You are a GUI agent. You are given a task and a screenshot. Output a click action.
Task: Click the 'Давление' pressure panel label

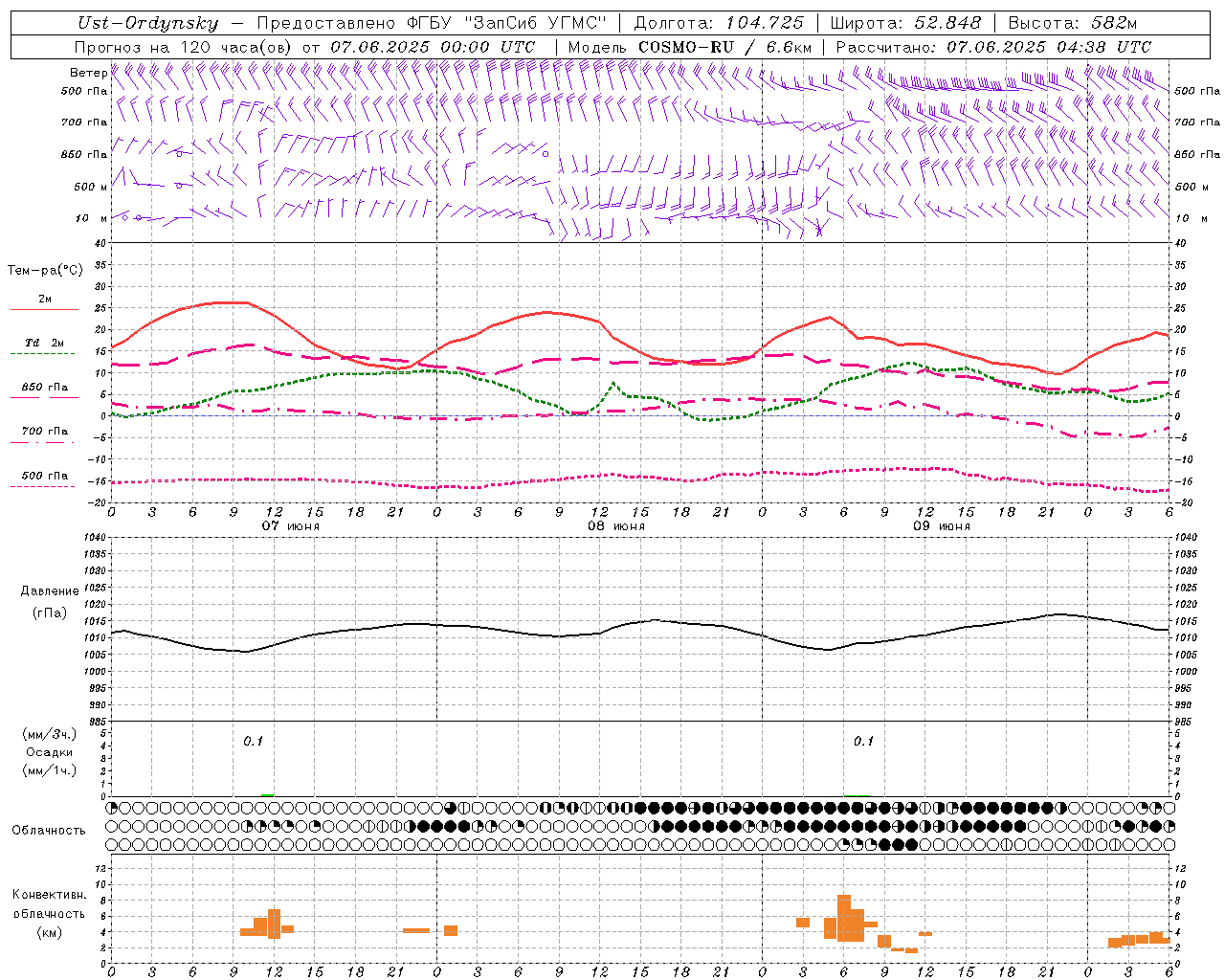pos(50,591)
